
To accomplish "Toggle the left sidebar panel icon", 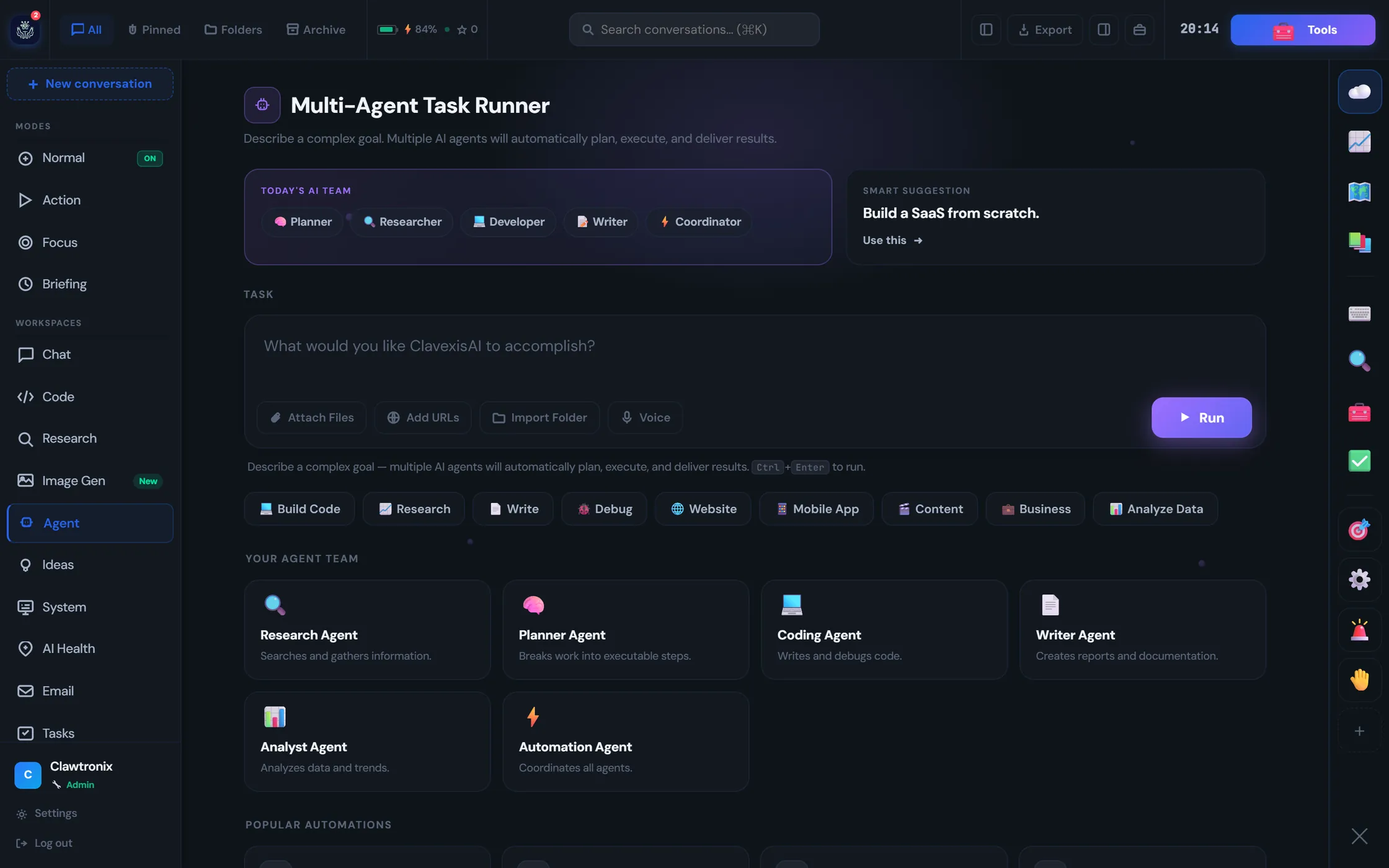I will (x=986, y=30).
